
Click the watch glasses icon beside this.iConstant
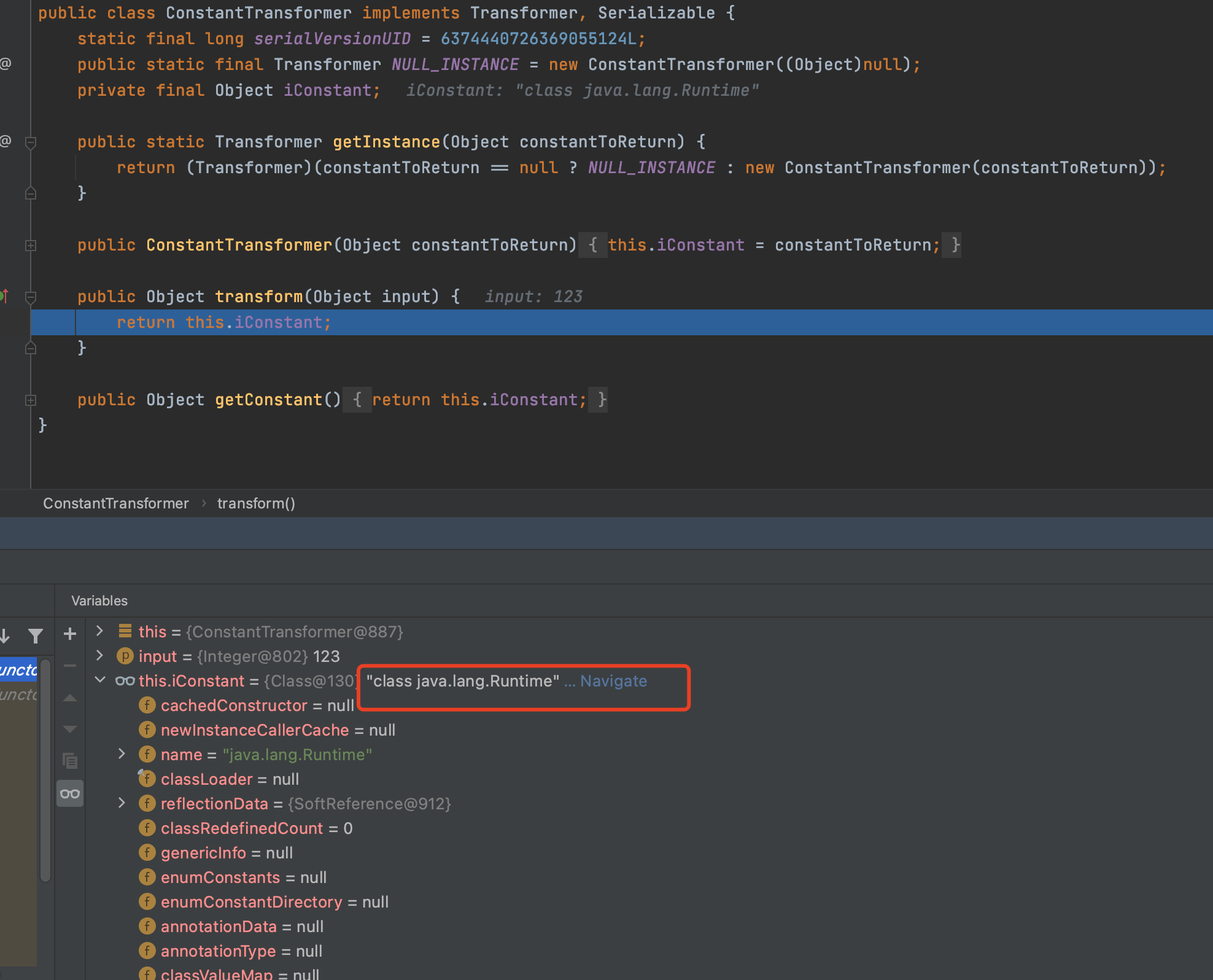point(125,680)
